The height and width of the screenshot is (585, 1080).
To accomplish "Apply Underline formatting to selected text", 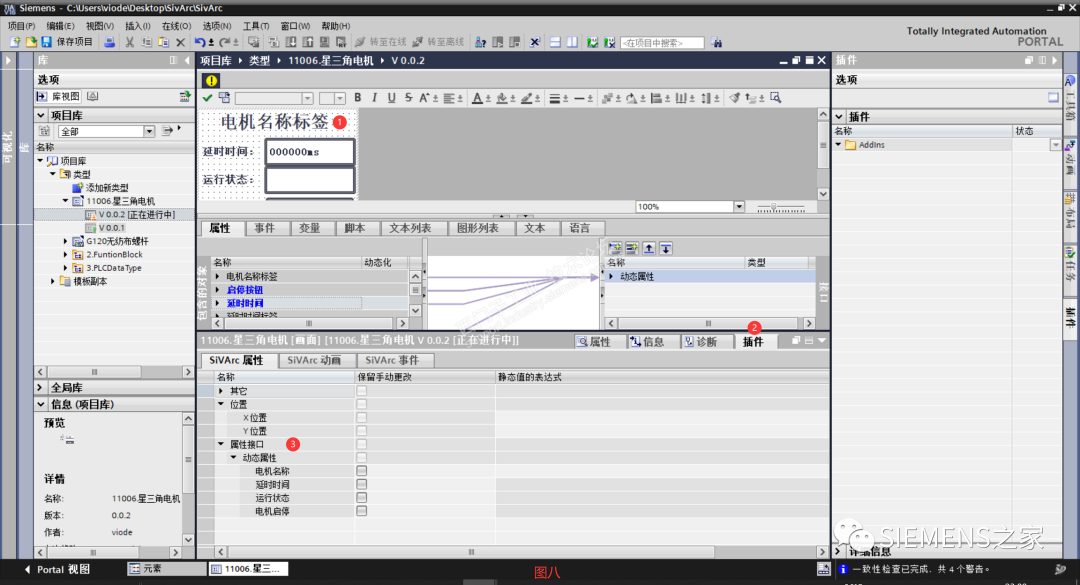I will 392,97.
